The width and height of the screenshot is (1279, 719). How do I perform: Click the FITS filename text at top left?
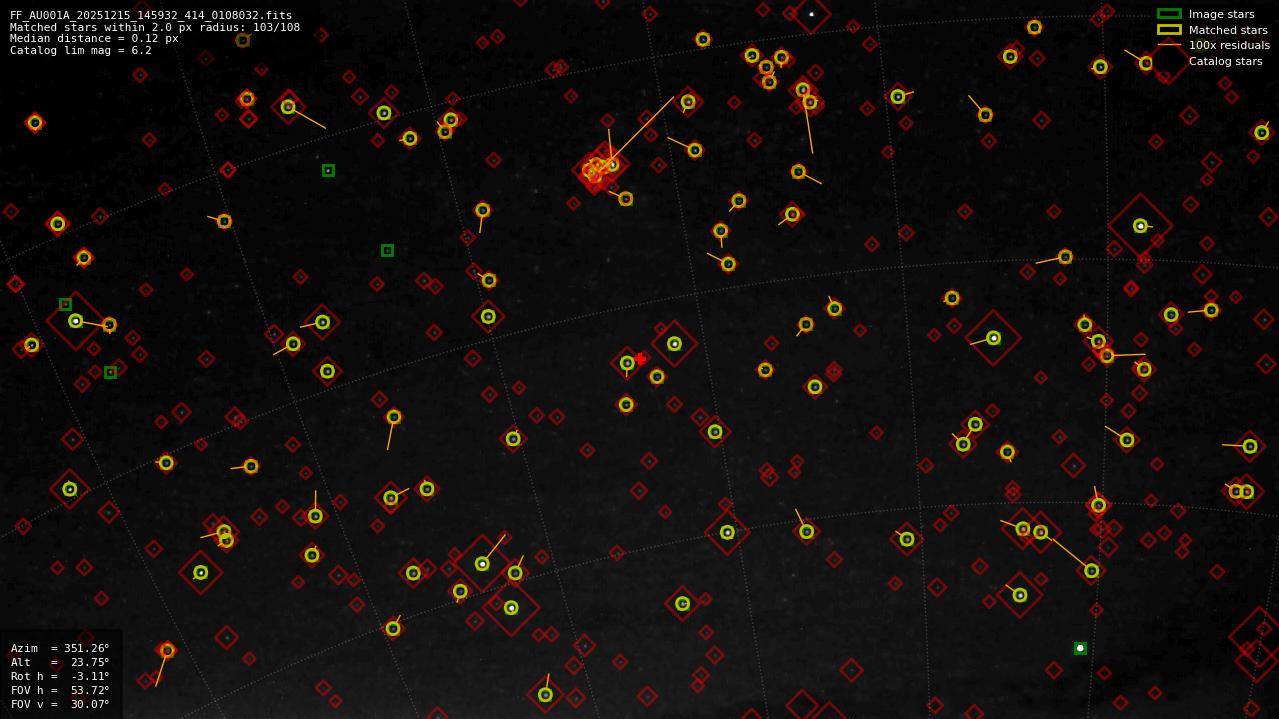point(151,15)
